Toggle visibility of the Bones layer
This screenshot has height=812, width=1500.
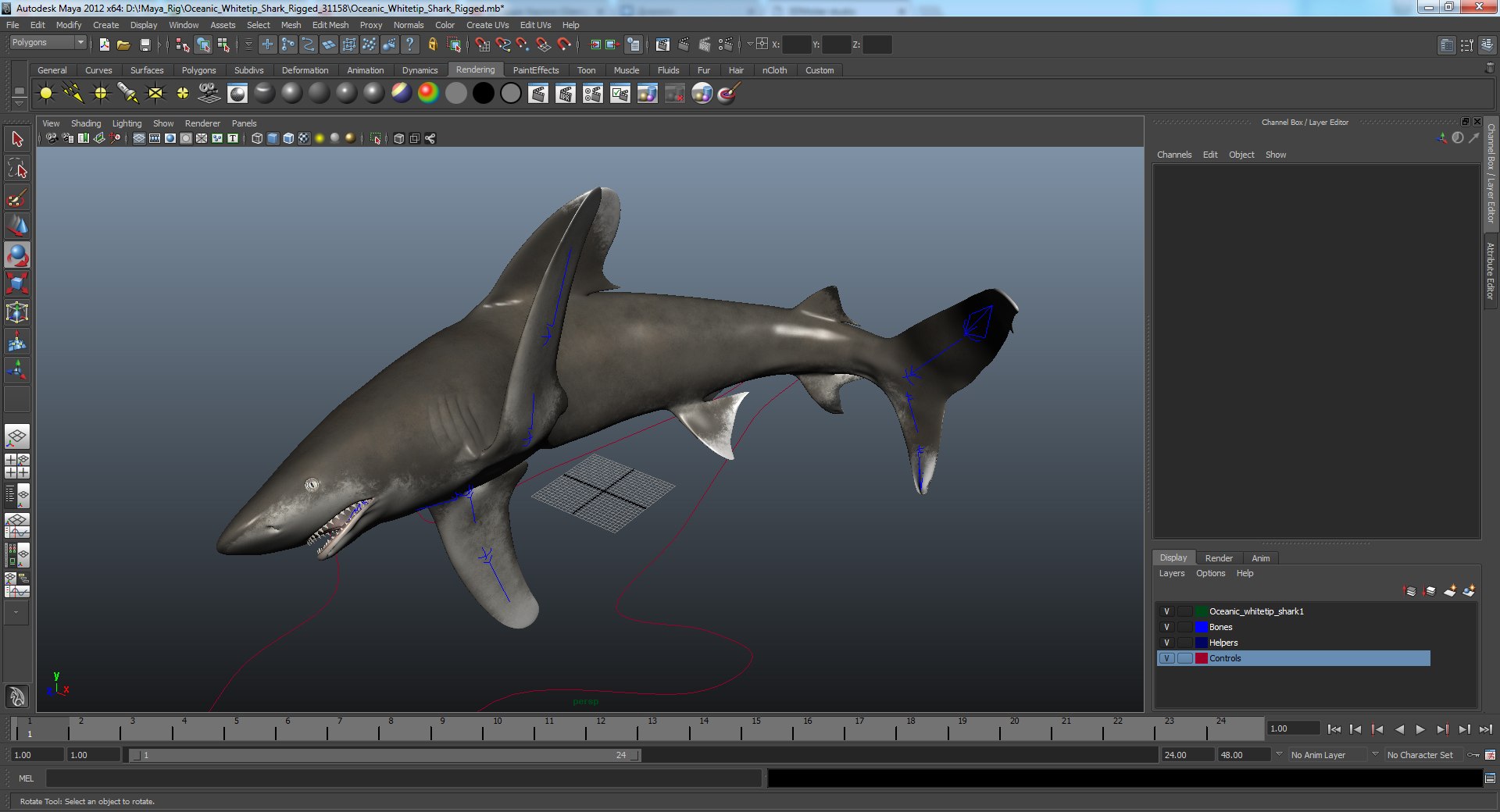point(1166,627)
